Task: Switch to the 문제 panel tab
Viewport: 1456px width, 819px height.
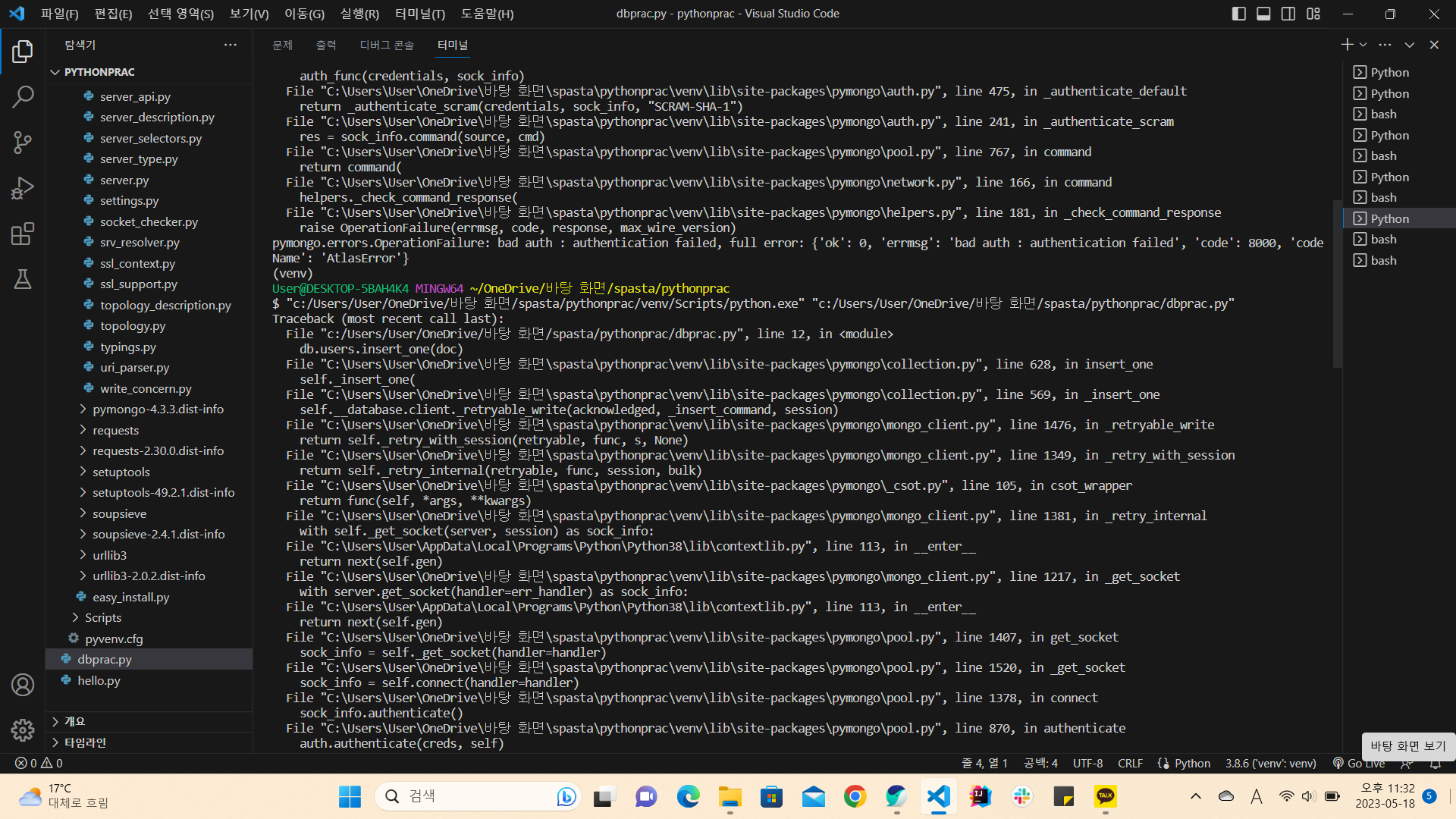Action: tap(282, 45)
